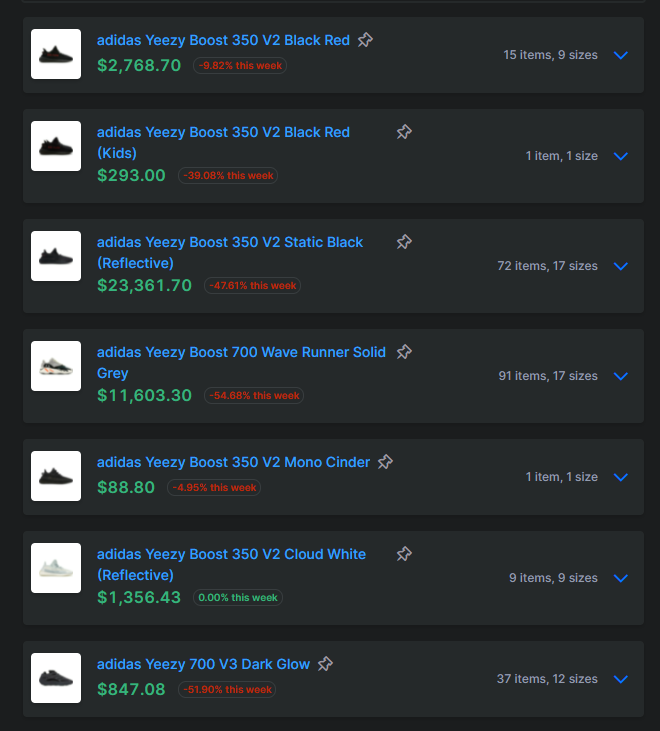Click the $11,603.30 price
The width and height of the screenshot is (660, 731).
(x=144, y=396)
